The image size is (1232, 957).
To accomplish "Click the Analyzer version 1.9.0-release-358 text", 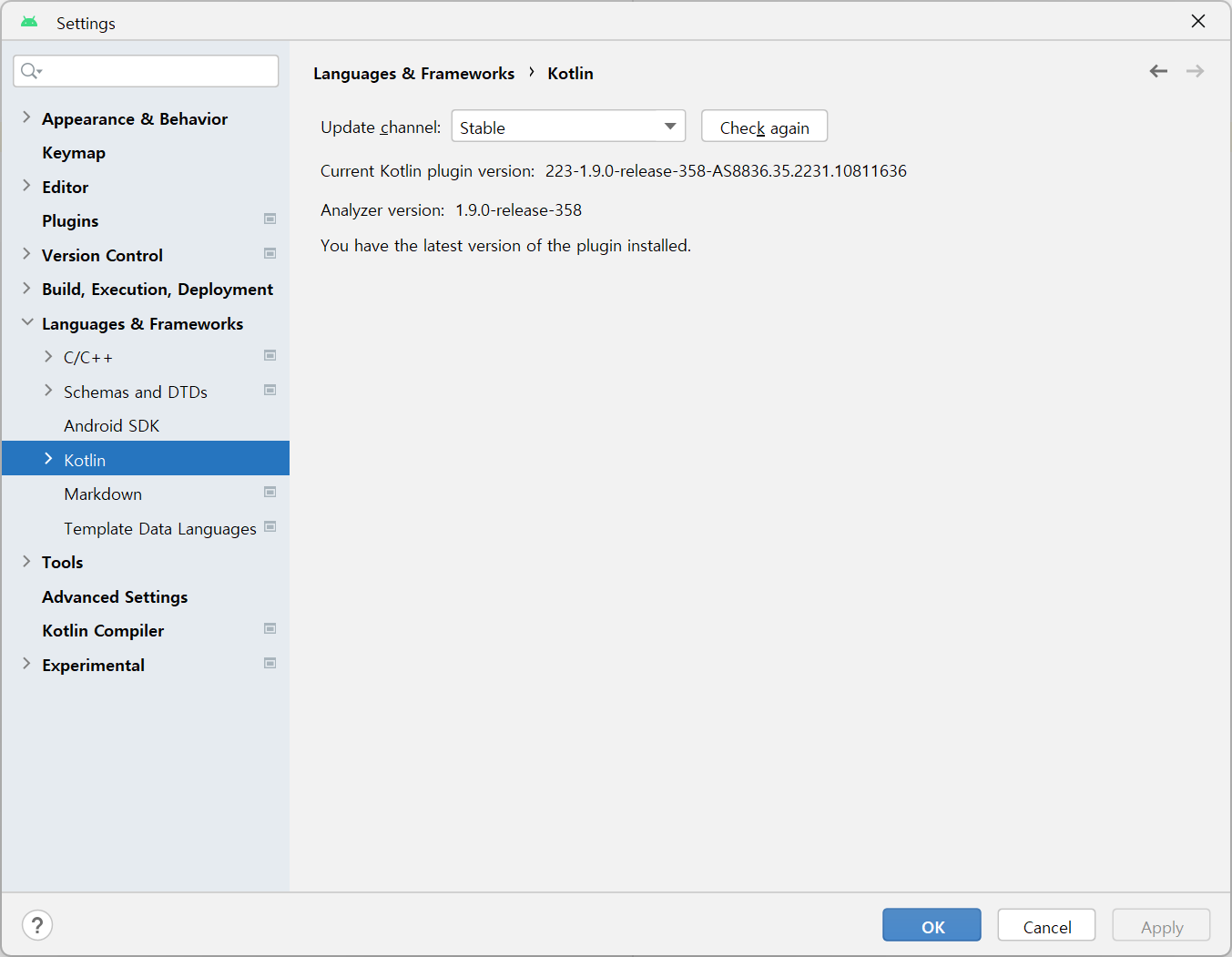I will click(x=451, y=210).
